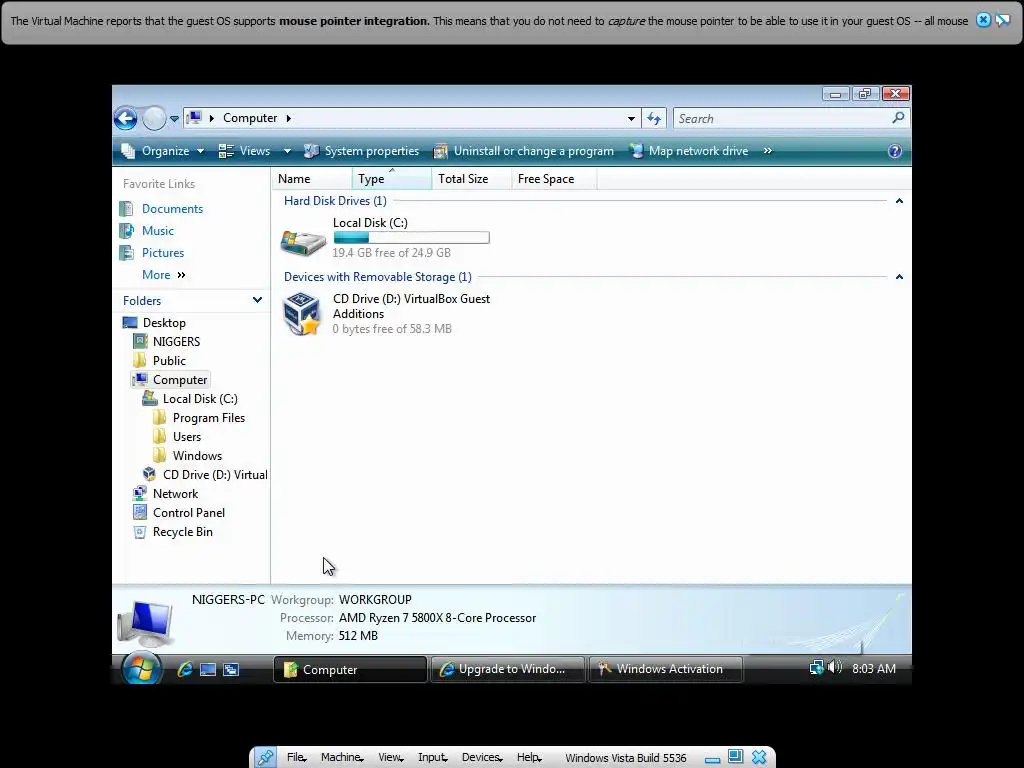
Task: Click the computer icon in the address bar
Action: [194, 118]
